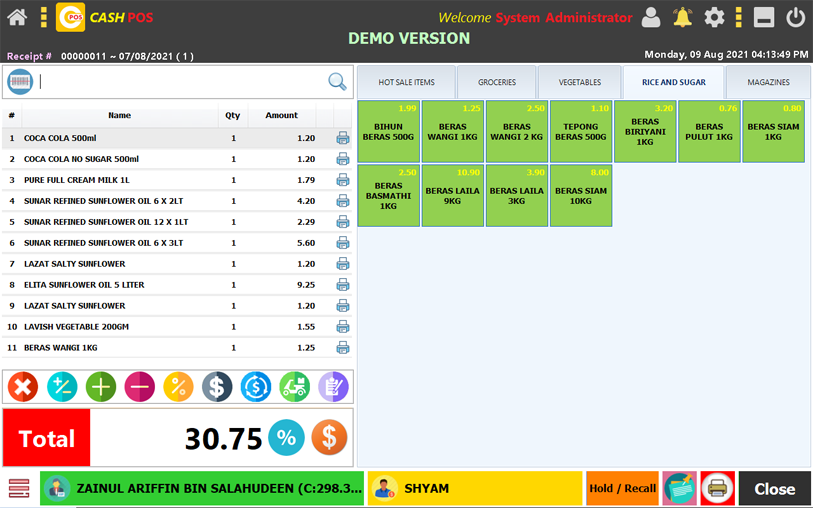Click printer icon for COCA COLA 500ml row

(343, 138)
